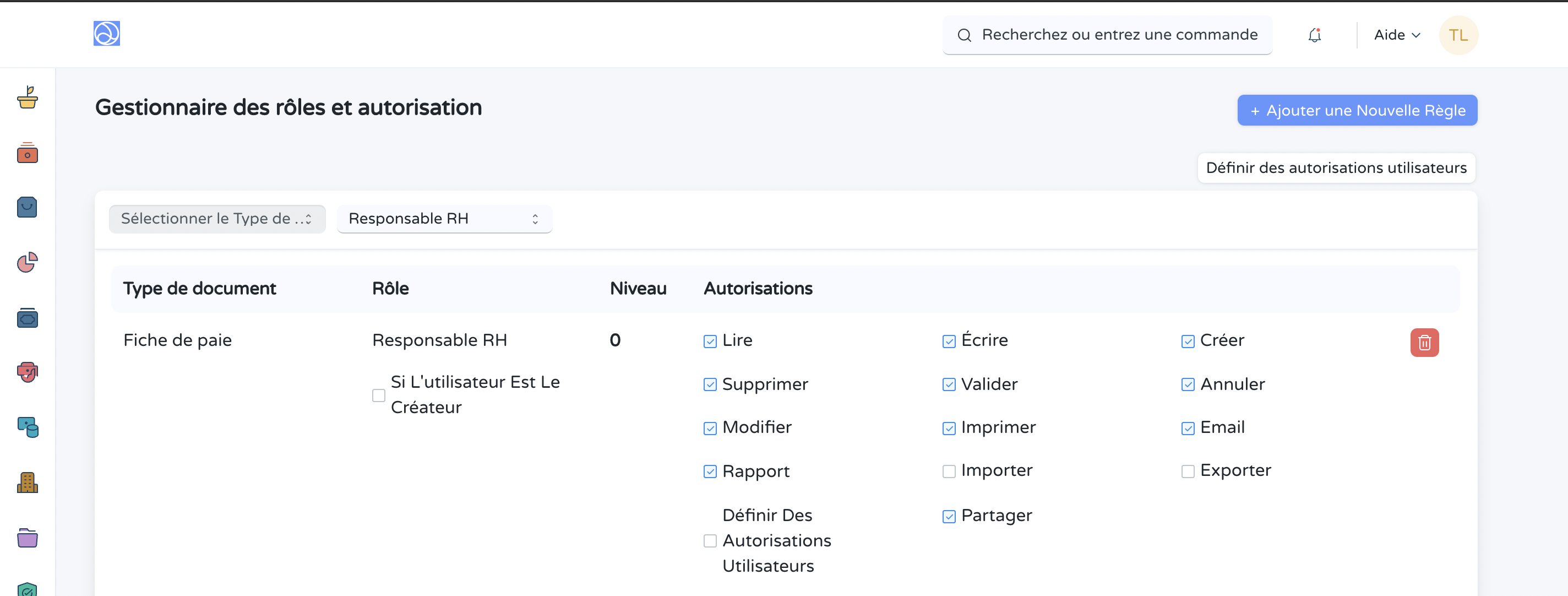Open the purple folder sidebar icon

(28, 538)
